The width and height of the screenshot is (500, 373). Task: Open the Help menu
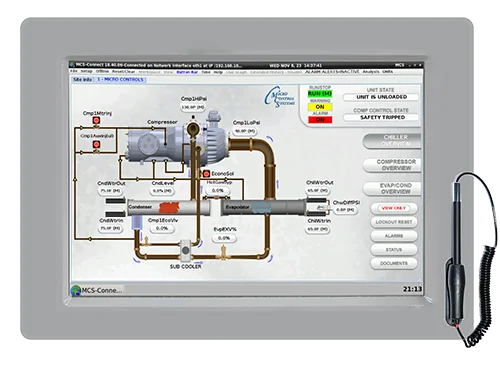tap(218, 72)
